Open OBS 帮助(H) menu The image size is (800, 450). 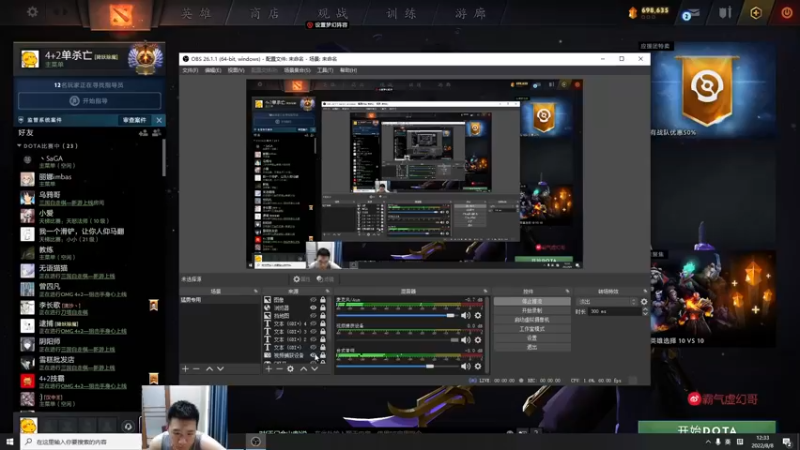348,70
